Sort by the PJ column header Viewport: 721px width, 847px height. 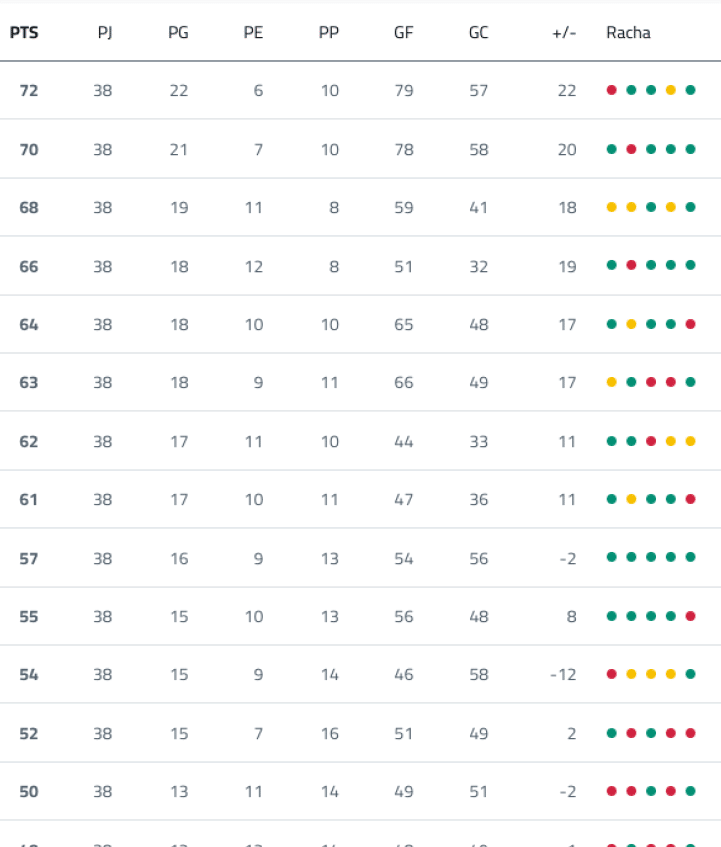pos(105,33)
